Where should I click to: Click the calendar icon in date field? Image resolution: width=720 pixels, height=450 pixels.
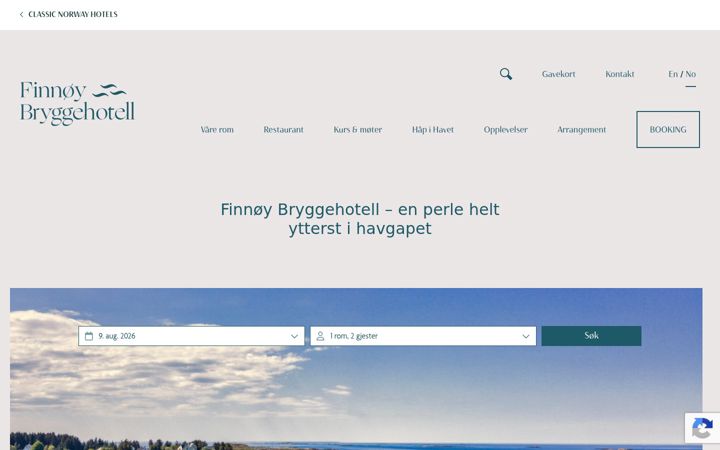pyautogui.click(x=89, y=336)
